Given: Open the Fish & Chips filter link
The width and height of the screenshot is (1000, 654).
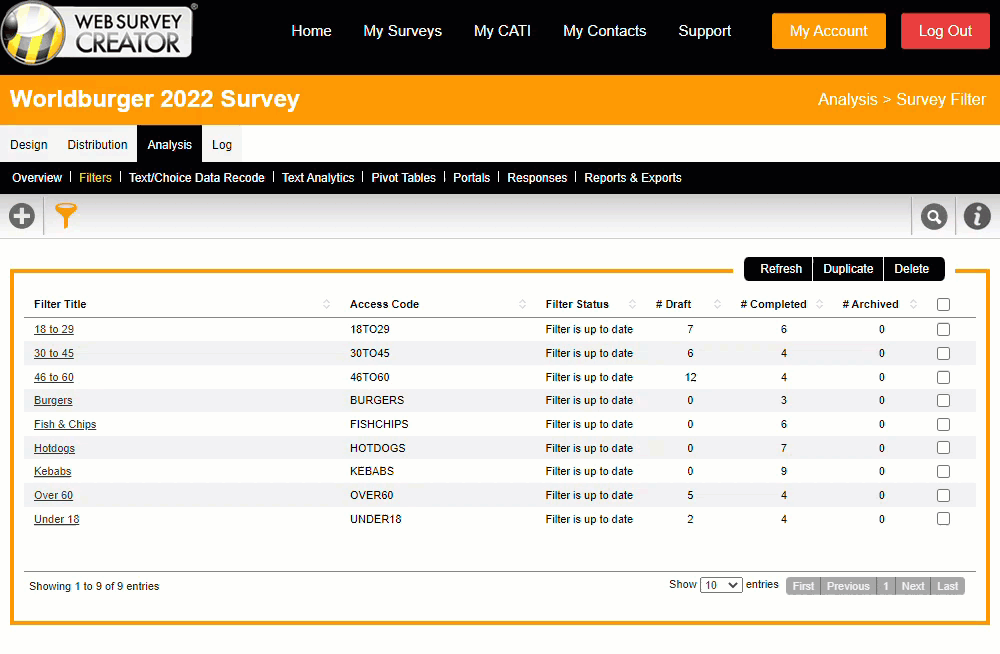Looking at the screenshot, I should (x=65, y=424).
